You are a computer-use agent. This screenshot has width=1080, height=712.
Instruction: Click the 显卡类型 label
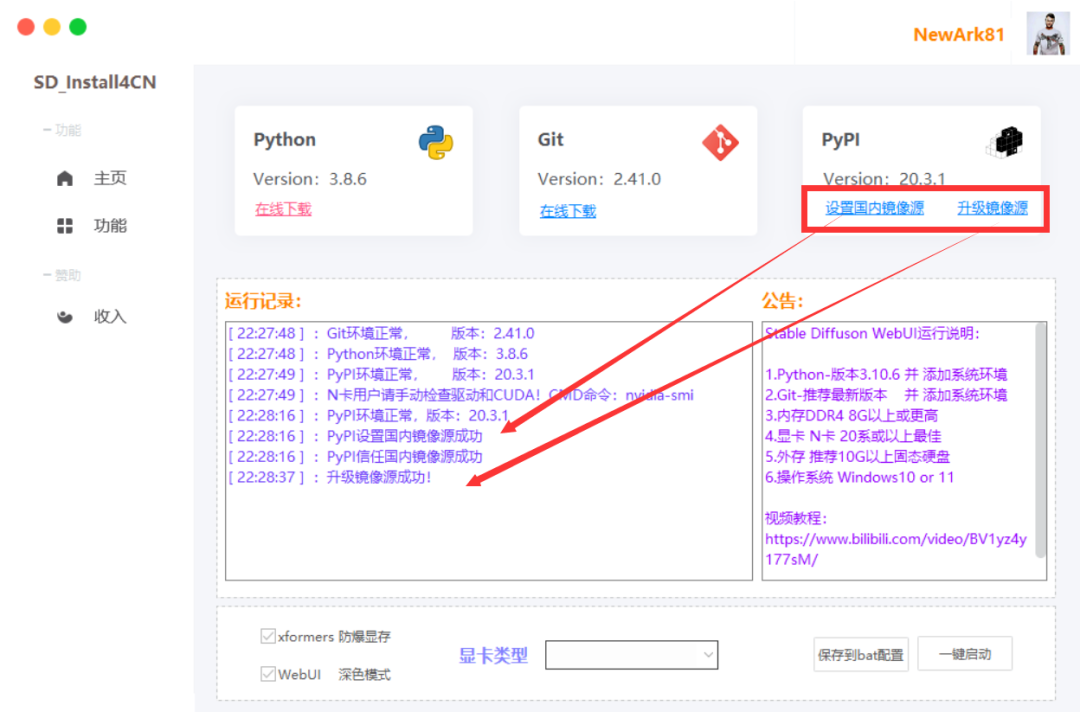tap(493, 656)
